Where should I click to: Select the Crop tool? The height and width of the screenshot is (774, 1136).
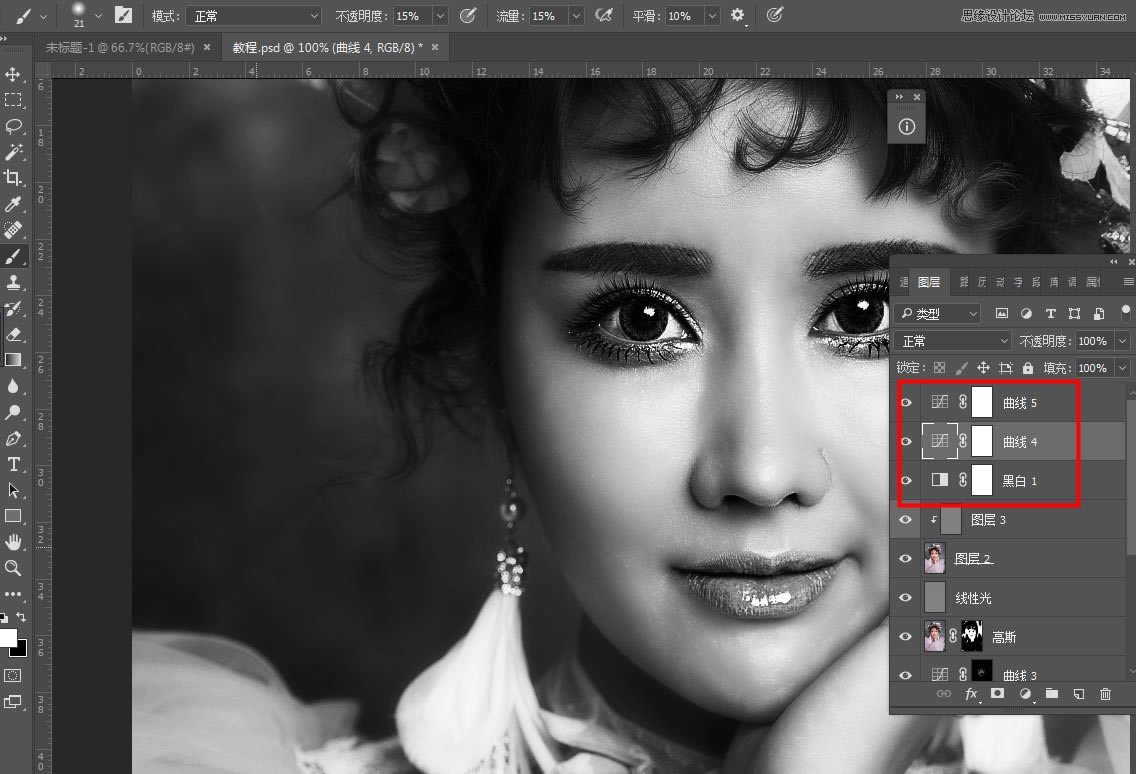(13, 178)
